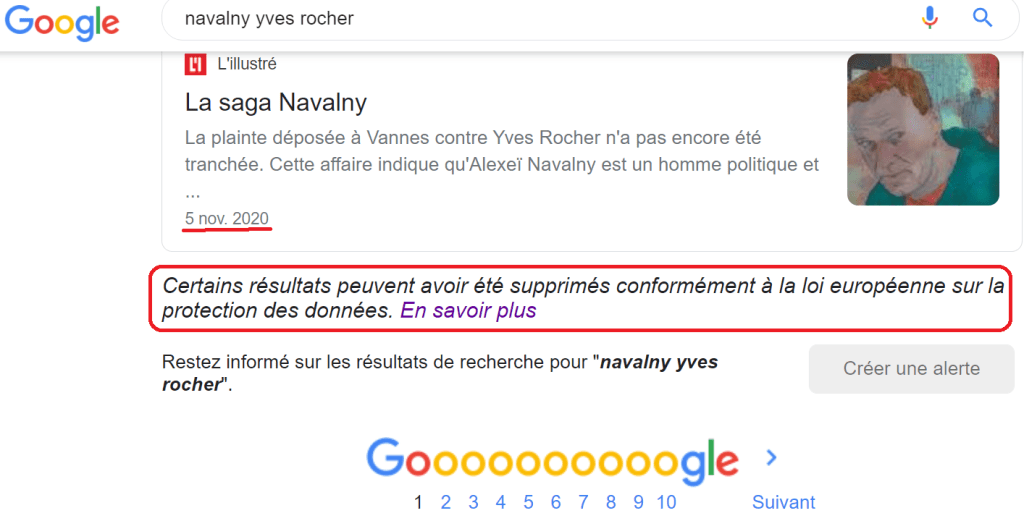
Task: Jump to results page 4
Action: point(501,502)
